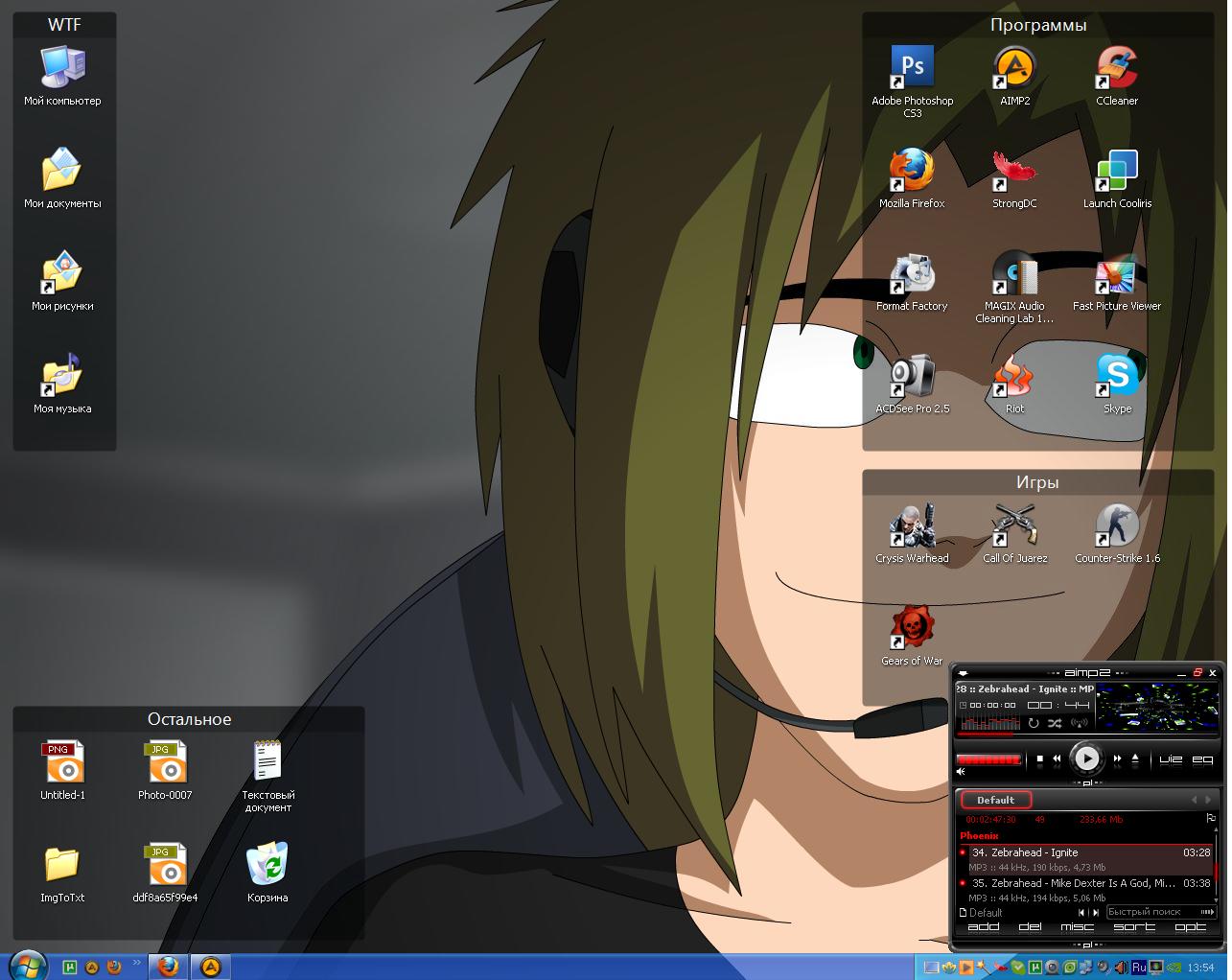Screen dimensions: 1232x980
Task: Click previous playlist tab arrow
Action: pos(1194,800)
